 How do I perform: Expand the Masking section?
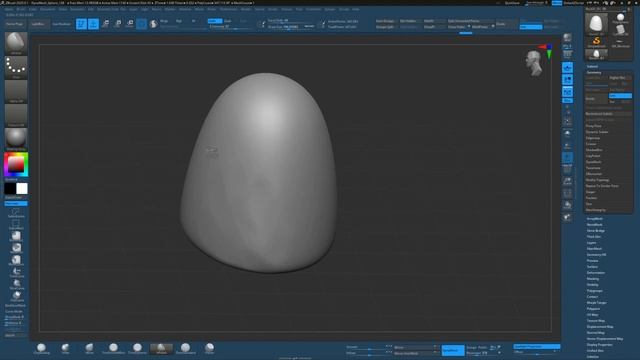pos(593,279)
